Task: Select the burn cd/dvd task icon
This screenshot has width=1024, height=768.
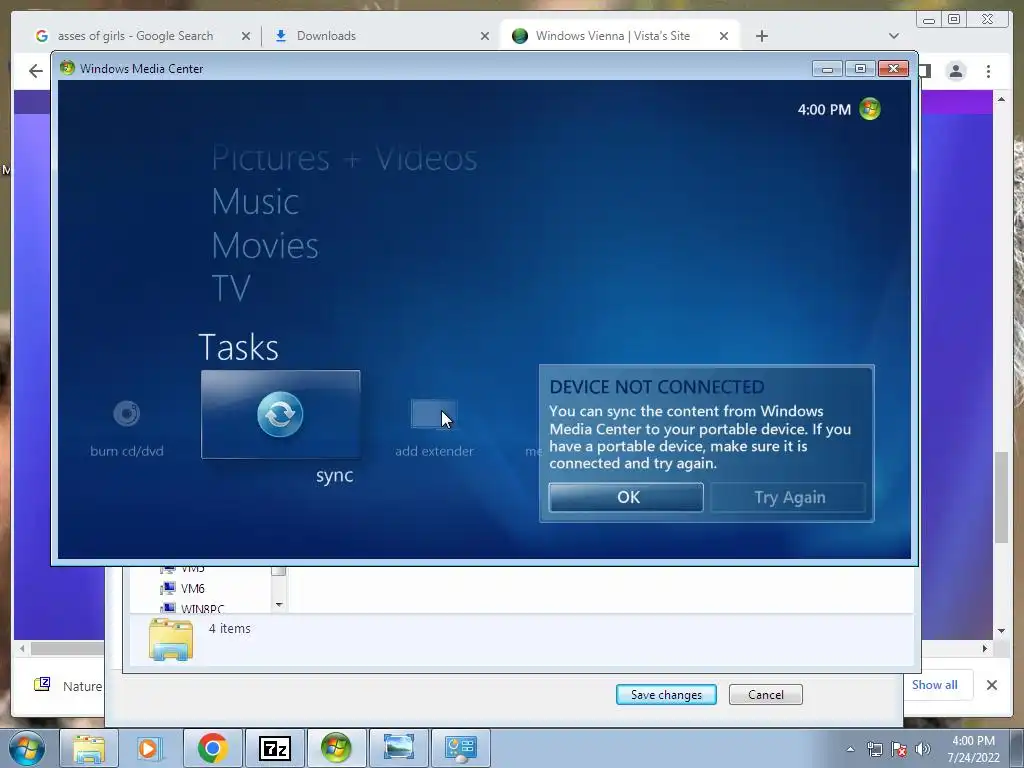Action: tap(127, 413)
